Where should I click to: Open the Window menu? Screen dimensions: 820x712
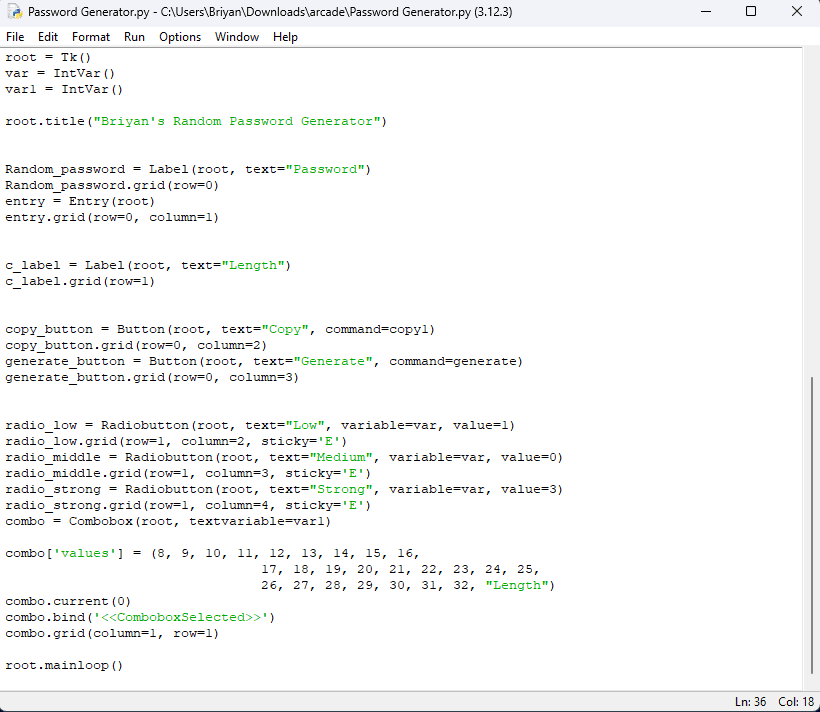[x=237, y=37]
